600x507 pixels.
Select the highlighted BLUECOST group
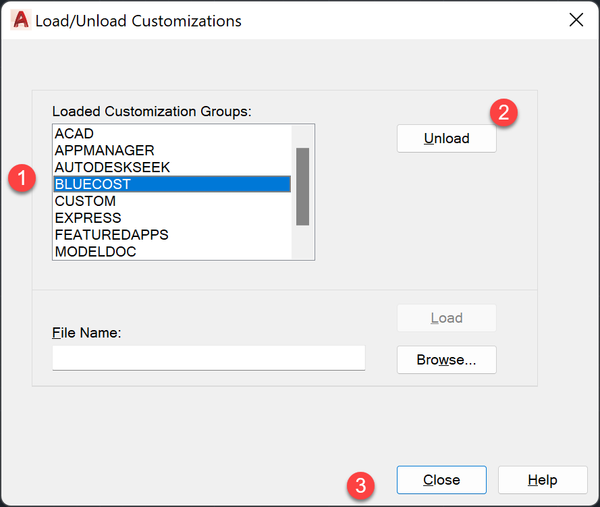93,184
